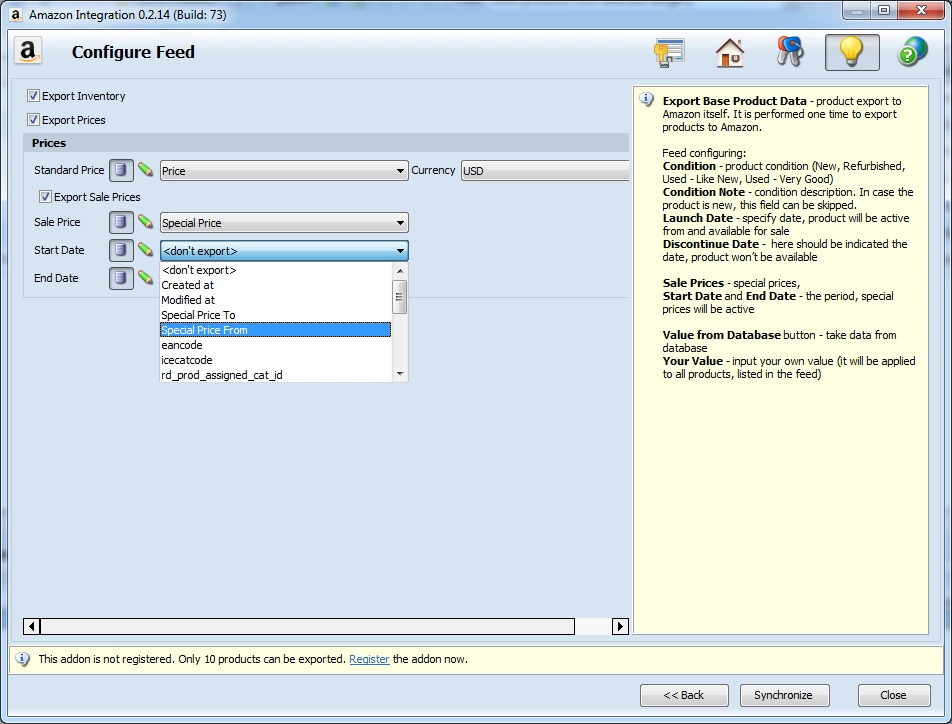Image resolution: width=952 pixels, height=724 pixels.
Task: Click Start Date value-from-database icon
Action: point(121,250)
